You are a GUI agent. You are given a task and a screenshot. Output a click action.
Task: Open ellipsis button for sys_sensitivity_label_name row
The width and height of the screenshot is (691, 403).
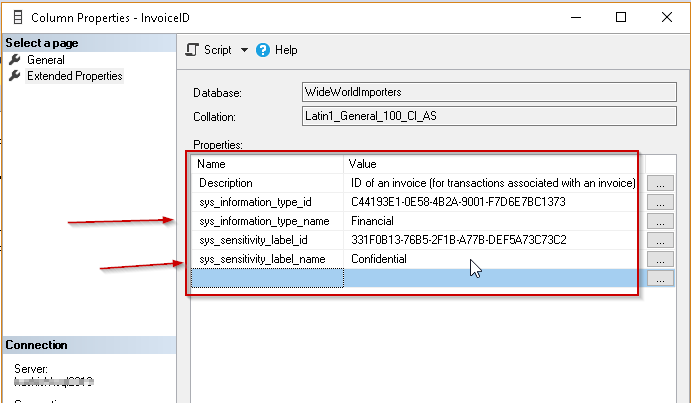[x=659, y=259]
